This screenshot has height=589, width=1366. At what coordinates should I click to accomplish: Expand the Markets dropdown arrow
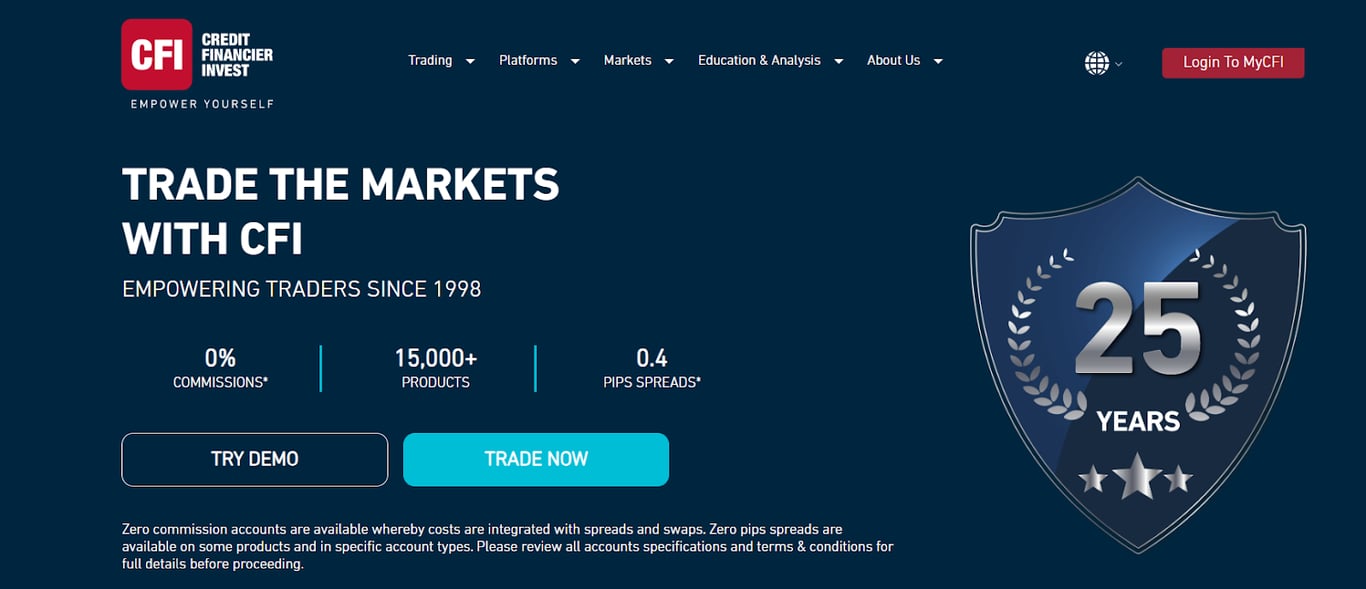tap(669, 61)
